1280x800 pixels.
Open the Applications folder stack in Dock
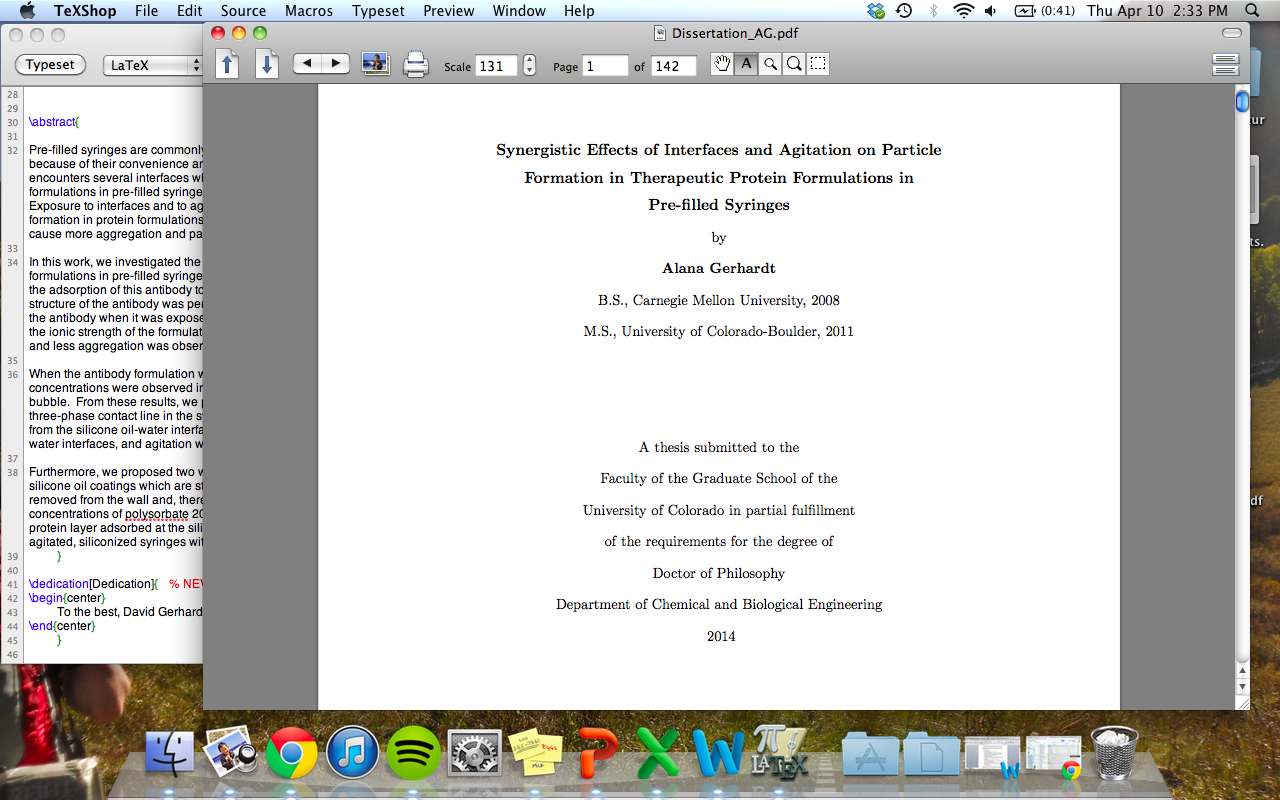pyautogui.click(x=871, y=752)
